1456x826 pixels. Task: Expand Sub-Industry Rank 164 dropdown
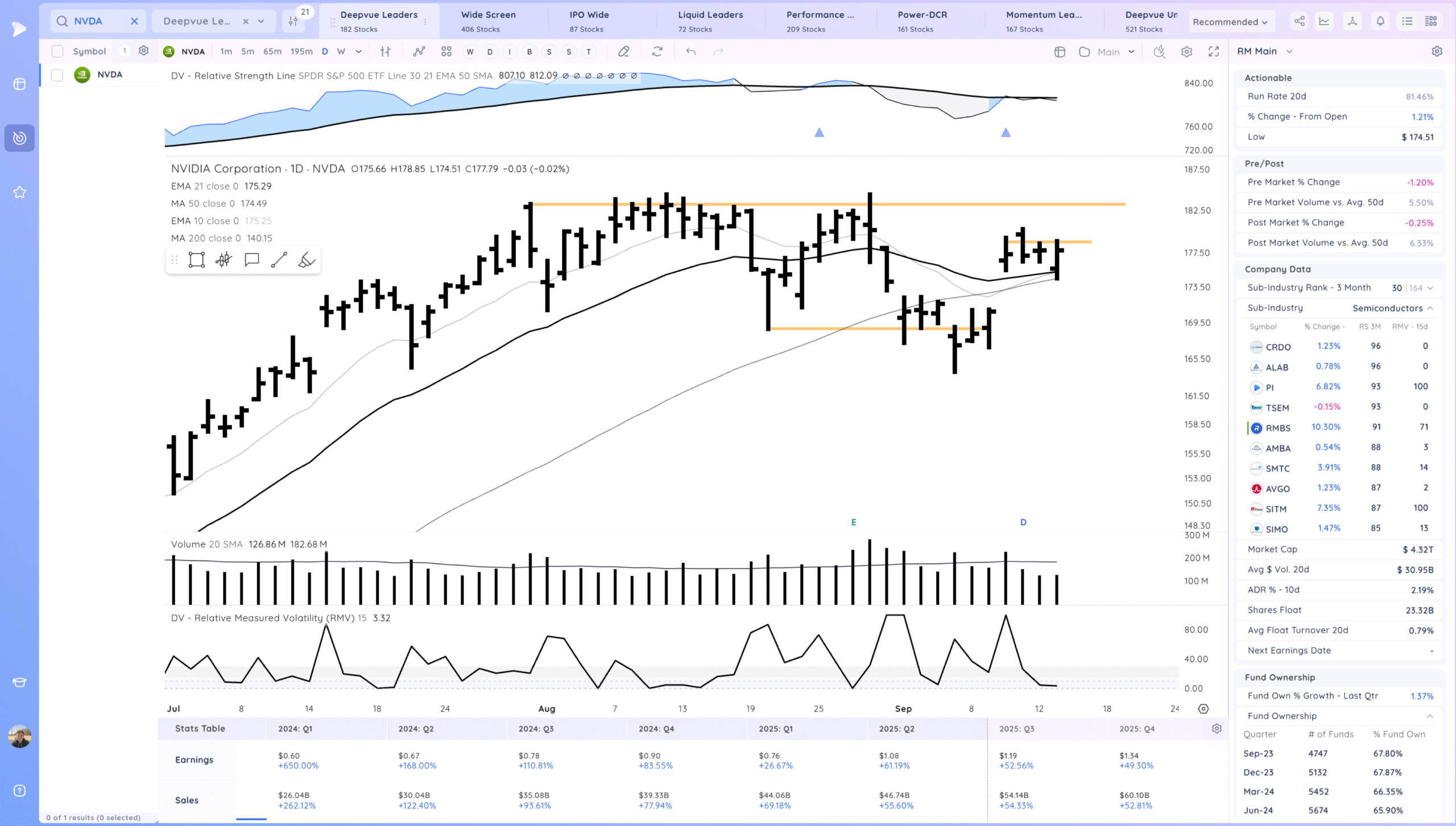tap(1430, 288)
